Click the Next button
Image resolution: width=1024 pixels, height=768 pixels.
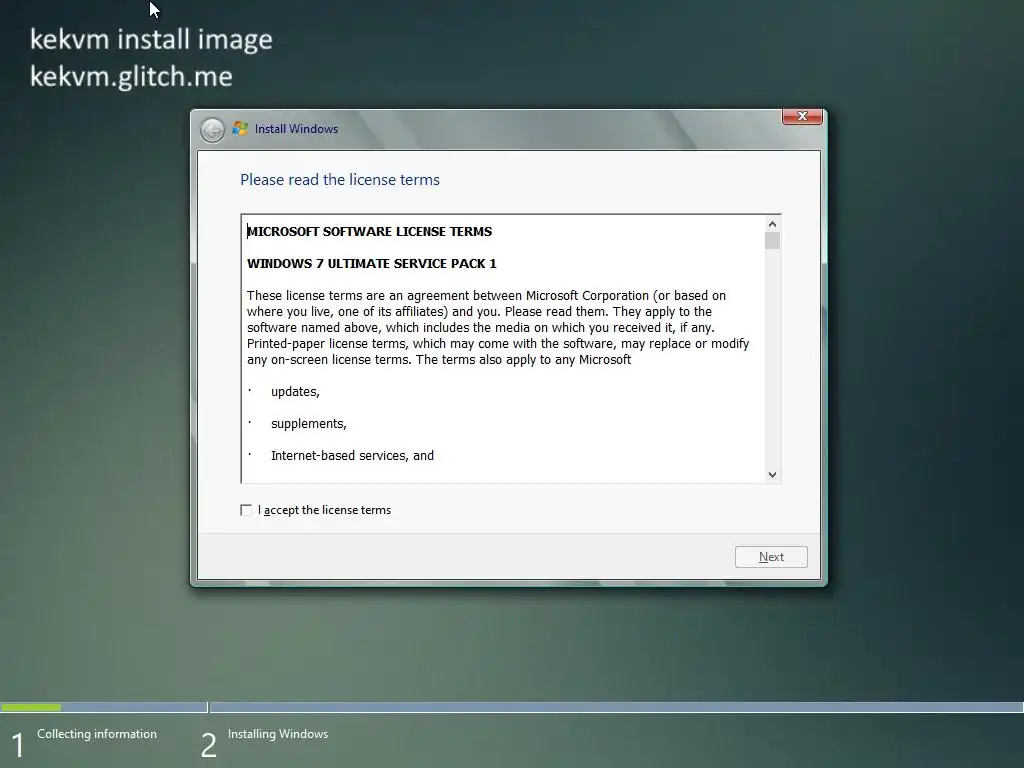pyautogui.click(x=771, y=557)
